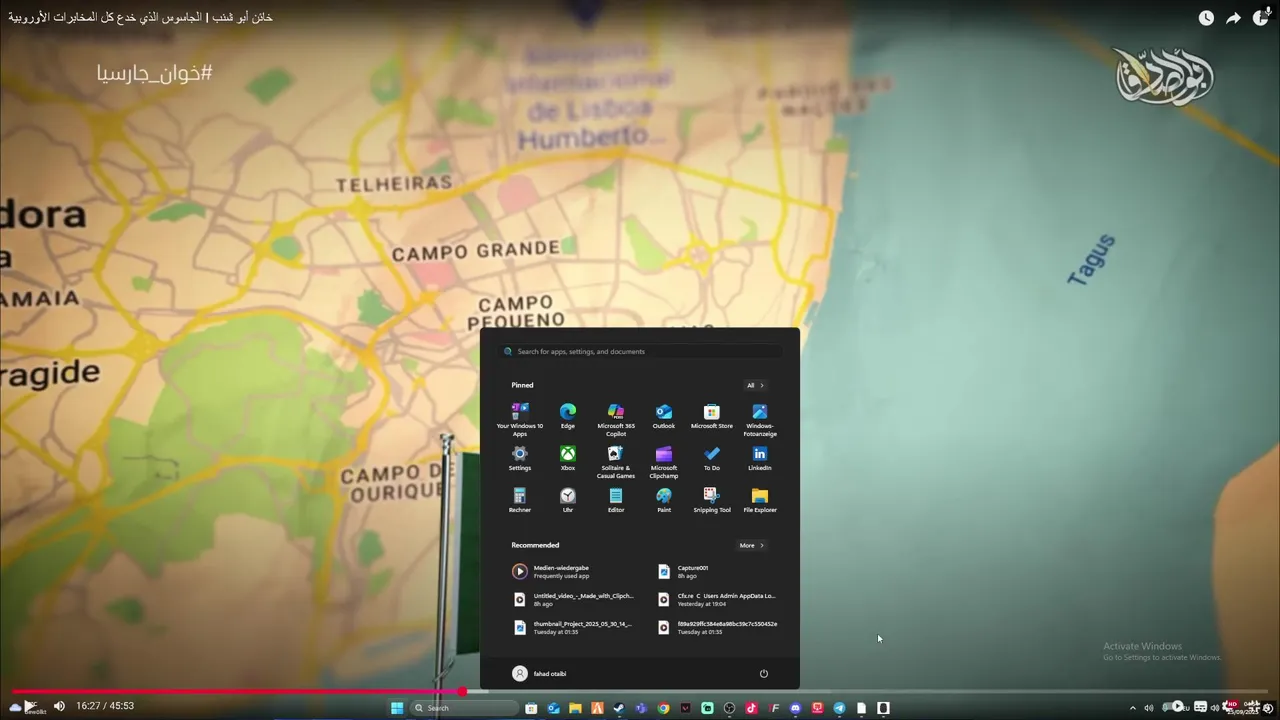The image size is (1280, 720).
Task: Open Solitaire & Casual Games
Action: click(616, 461)
